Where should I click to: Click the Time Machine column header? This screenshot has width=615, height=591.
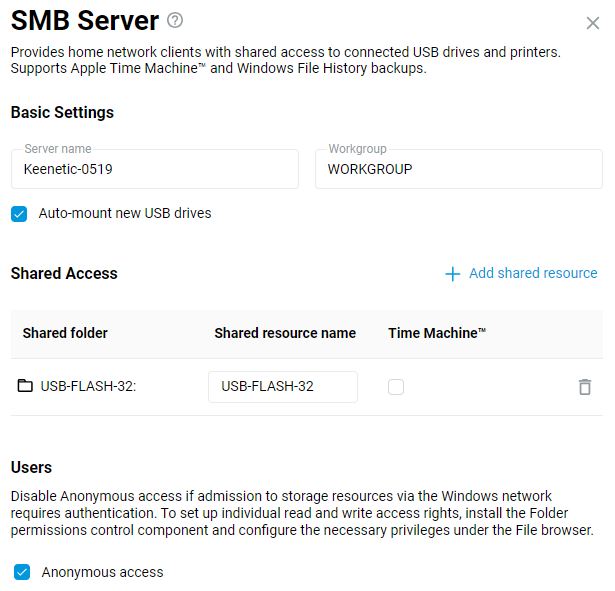click(437, 333)
